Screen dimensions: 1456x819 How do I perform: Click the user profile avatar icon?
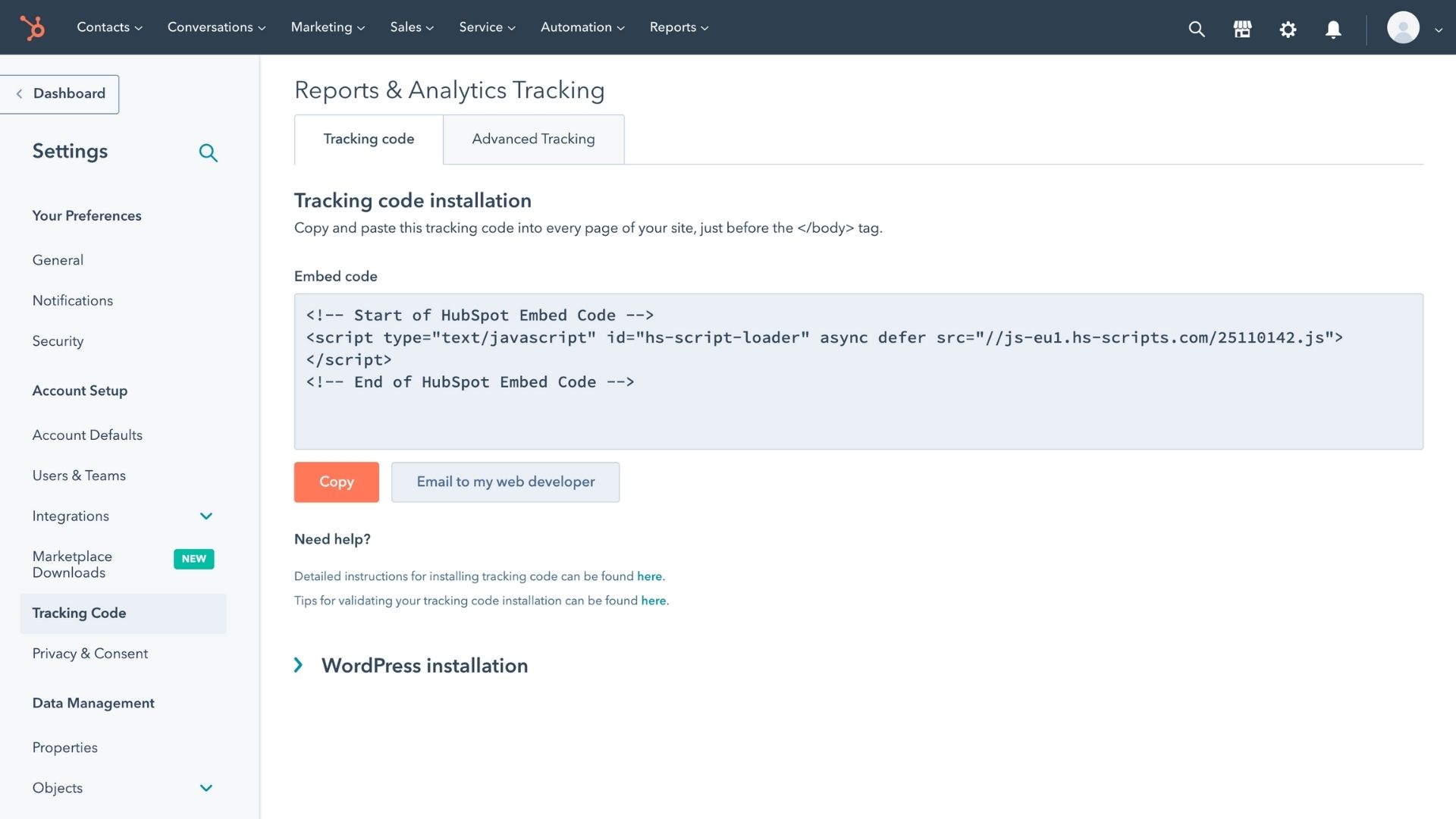1403,27
